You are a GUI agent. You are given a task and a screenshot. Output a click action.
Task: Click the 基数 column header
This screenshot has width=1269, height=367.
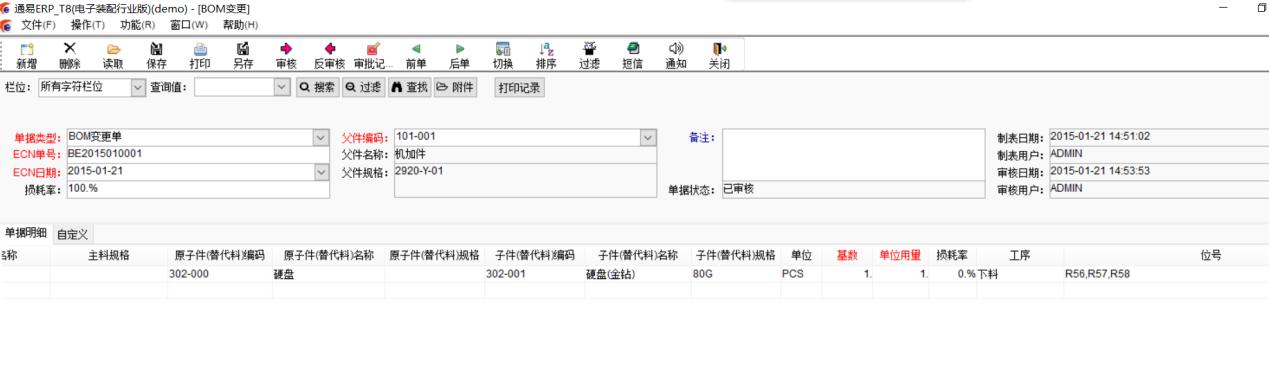[847, 255]
